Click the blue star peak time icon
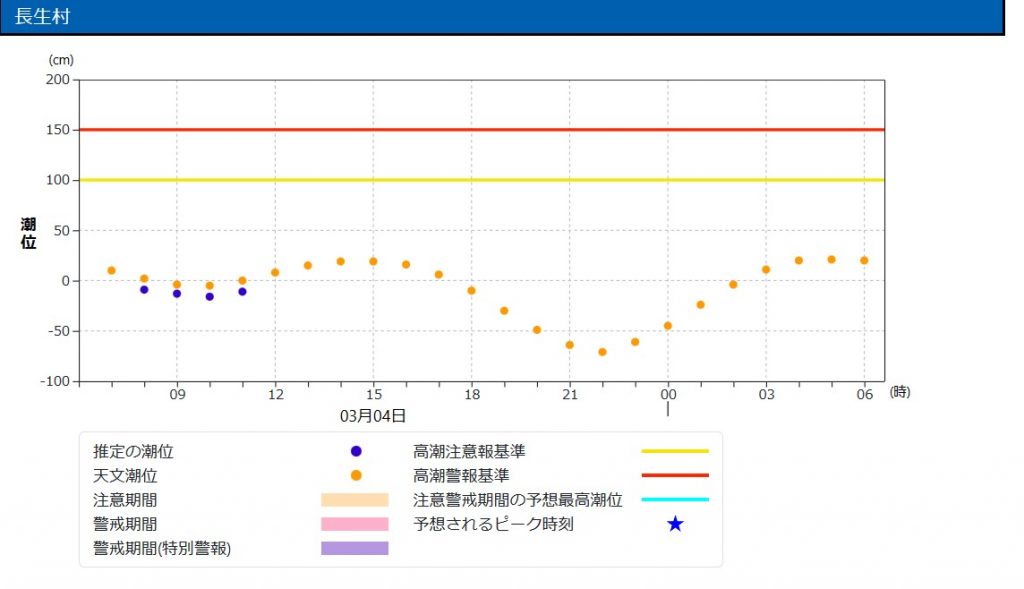This screenshot has height=589, width=1024. point(675,524)
